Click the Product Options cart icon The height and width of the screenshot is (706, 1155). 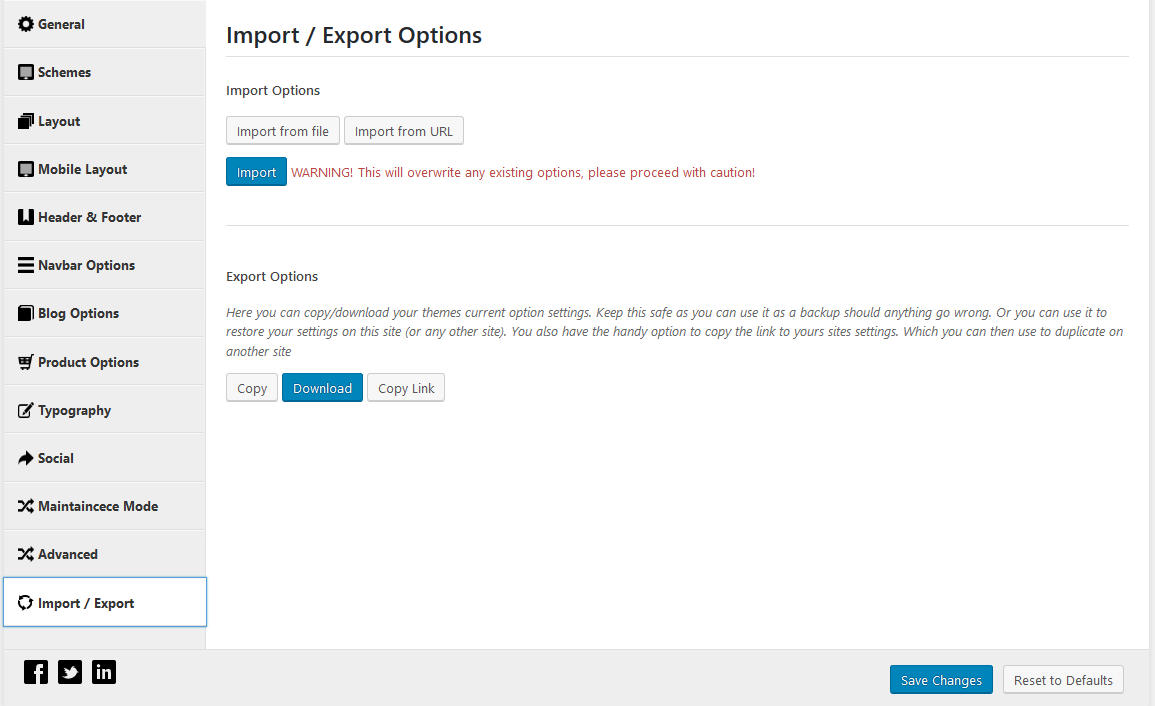(26, 362)
